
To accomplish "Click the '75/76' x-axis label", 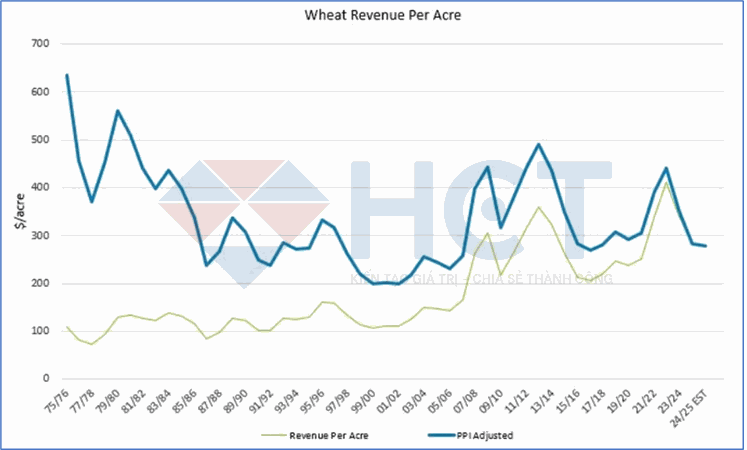I will [66, 397].
